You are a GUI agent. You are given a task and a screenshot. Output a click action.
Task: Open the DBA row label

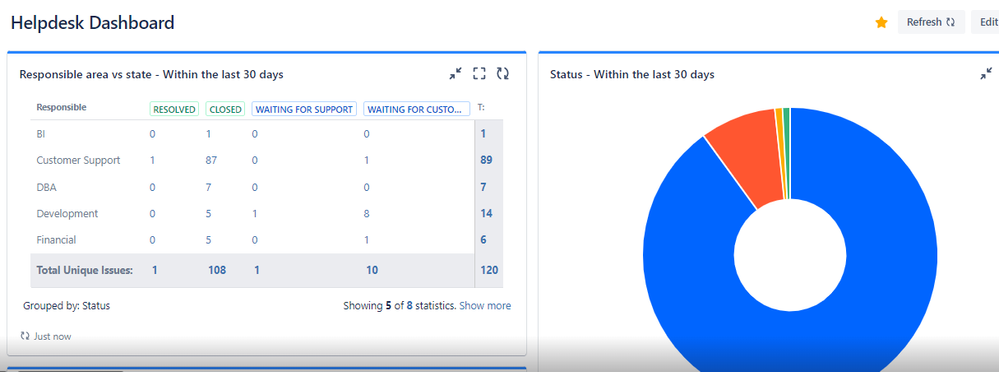click(46, 187)
